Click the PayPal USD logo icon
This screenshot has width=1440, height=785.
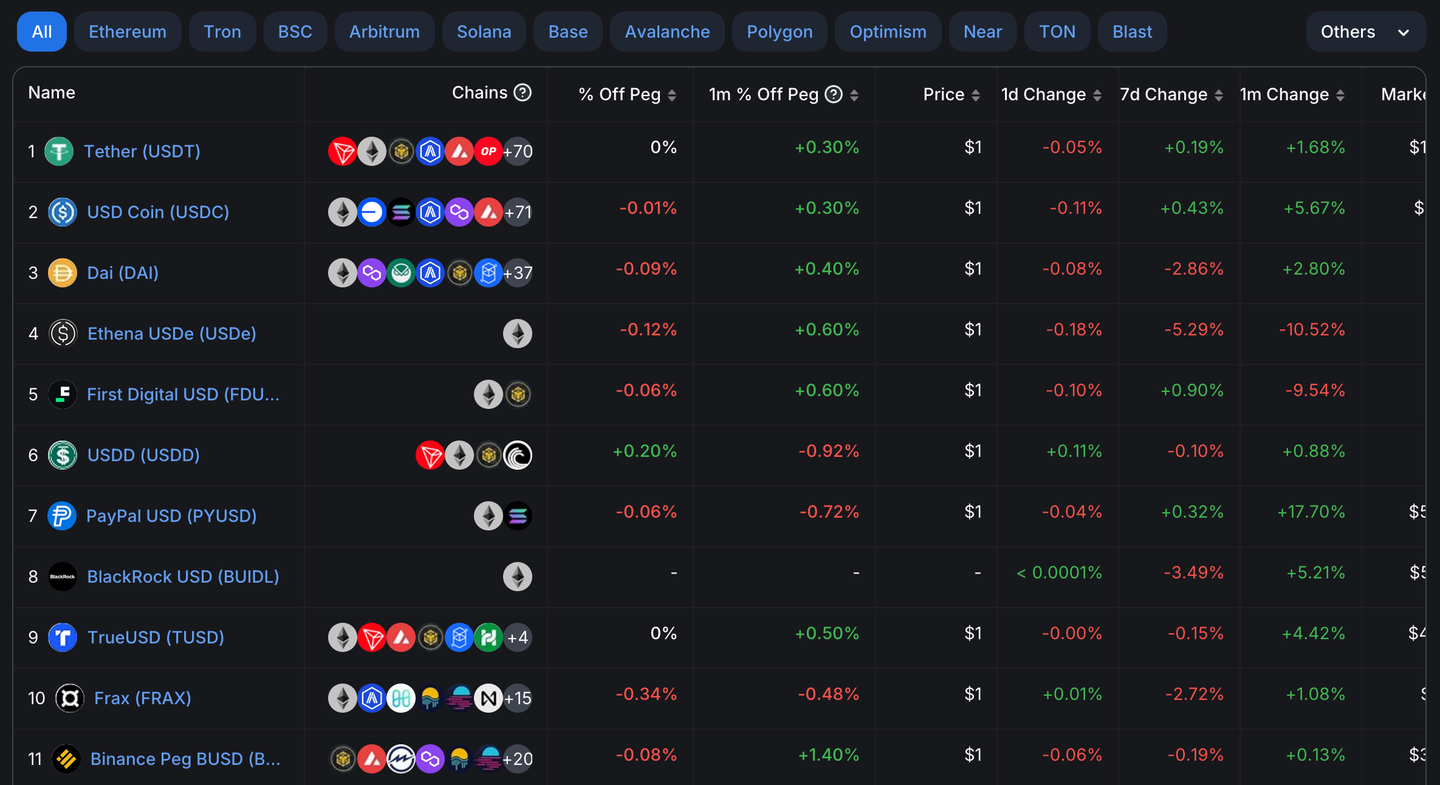click(x=62, y=516)
